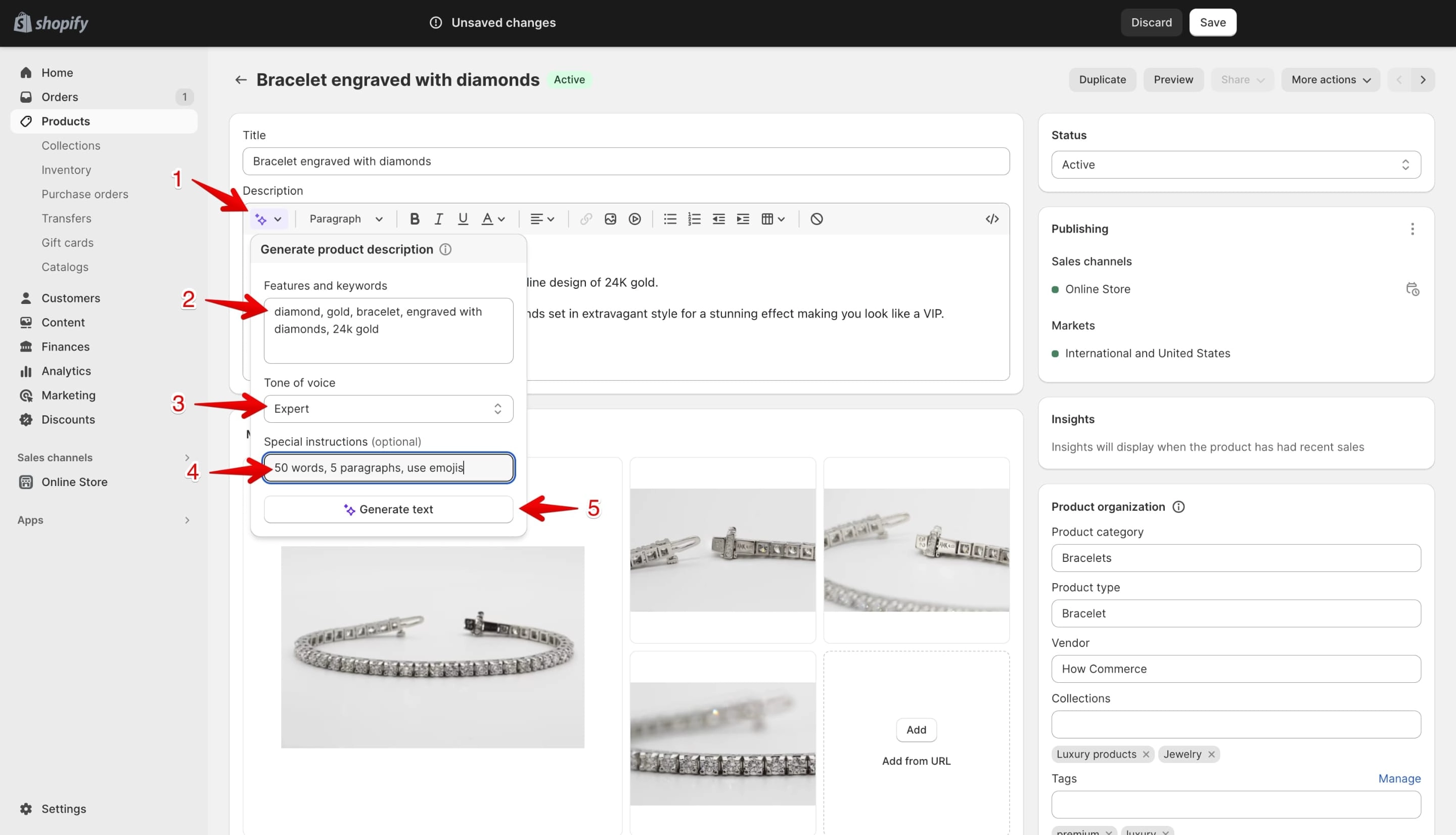
Task: Click Online Store schedule publishing icon
Action: tap(1413, 289)
